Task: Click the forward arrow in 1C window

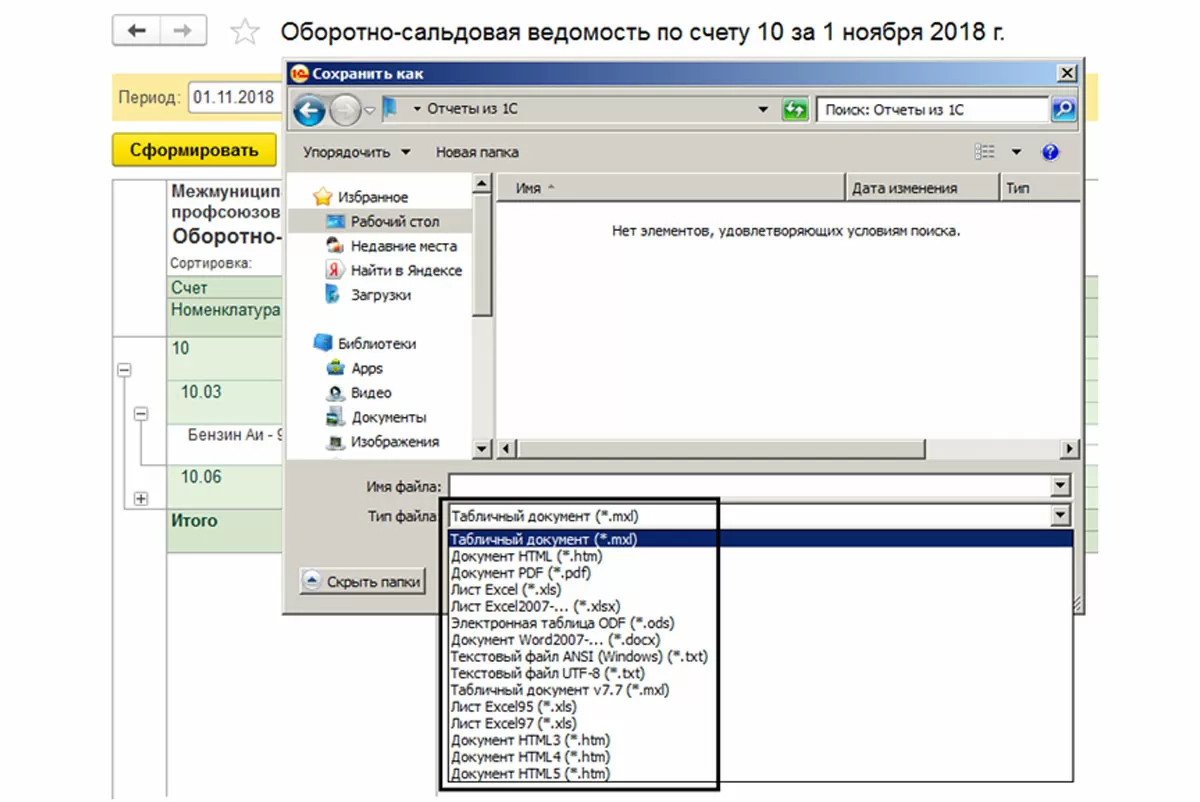Action: [x=184, y=32]
